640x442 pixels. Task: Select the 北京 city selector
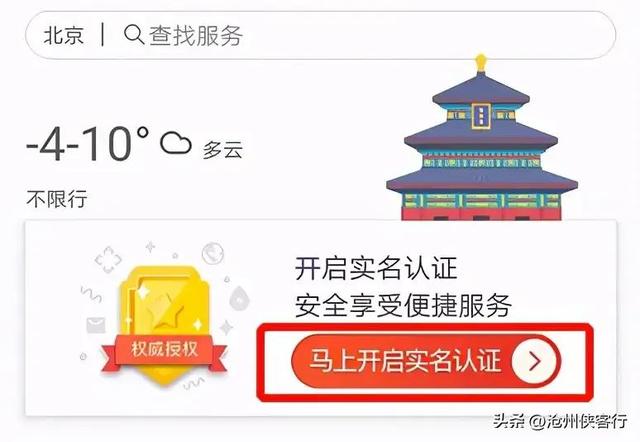coord(64,35)
